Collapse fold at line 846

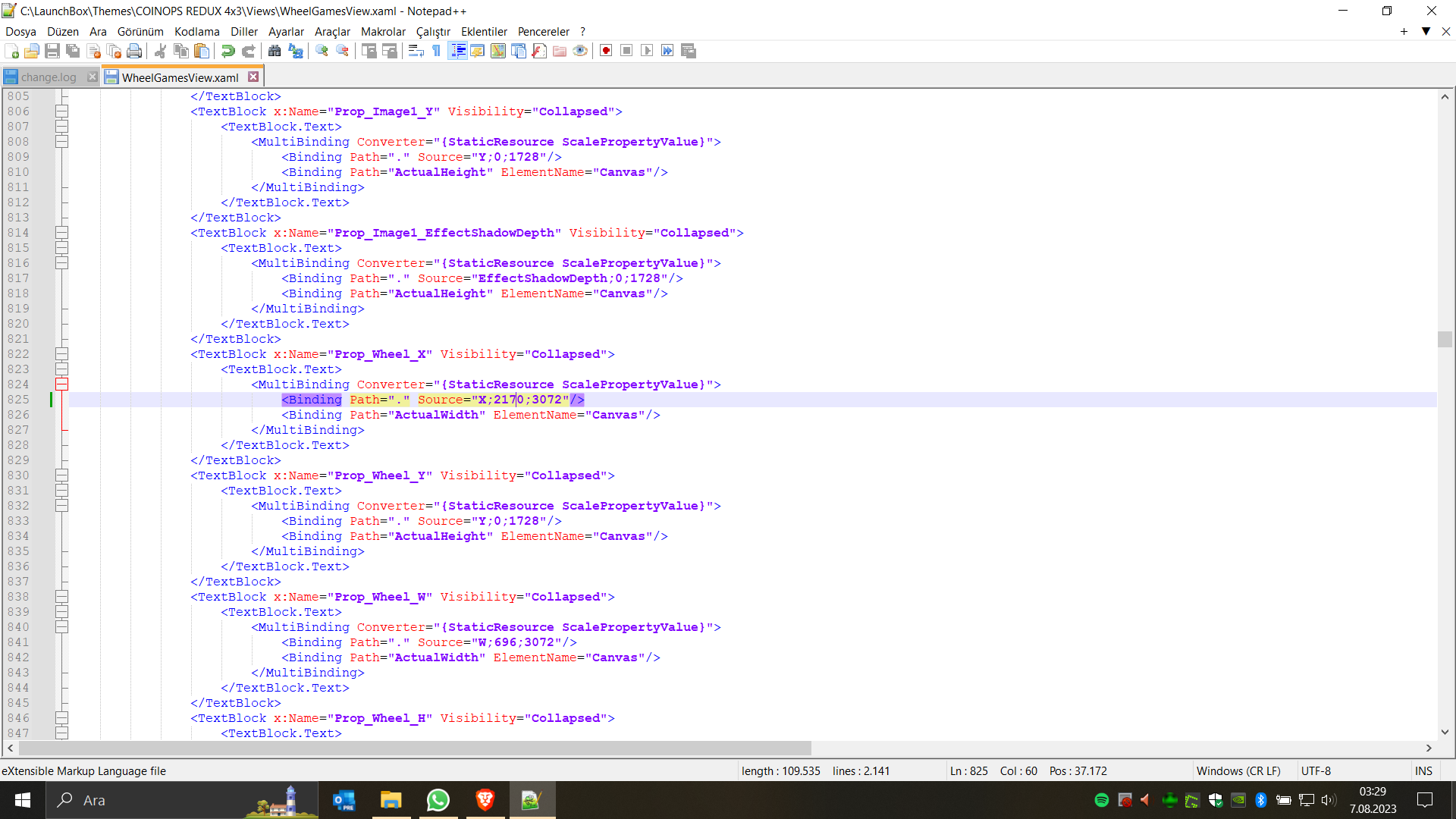tap(62, 718)
